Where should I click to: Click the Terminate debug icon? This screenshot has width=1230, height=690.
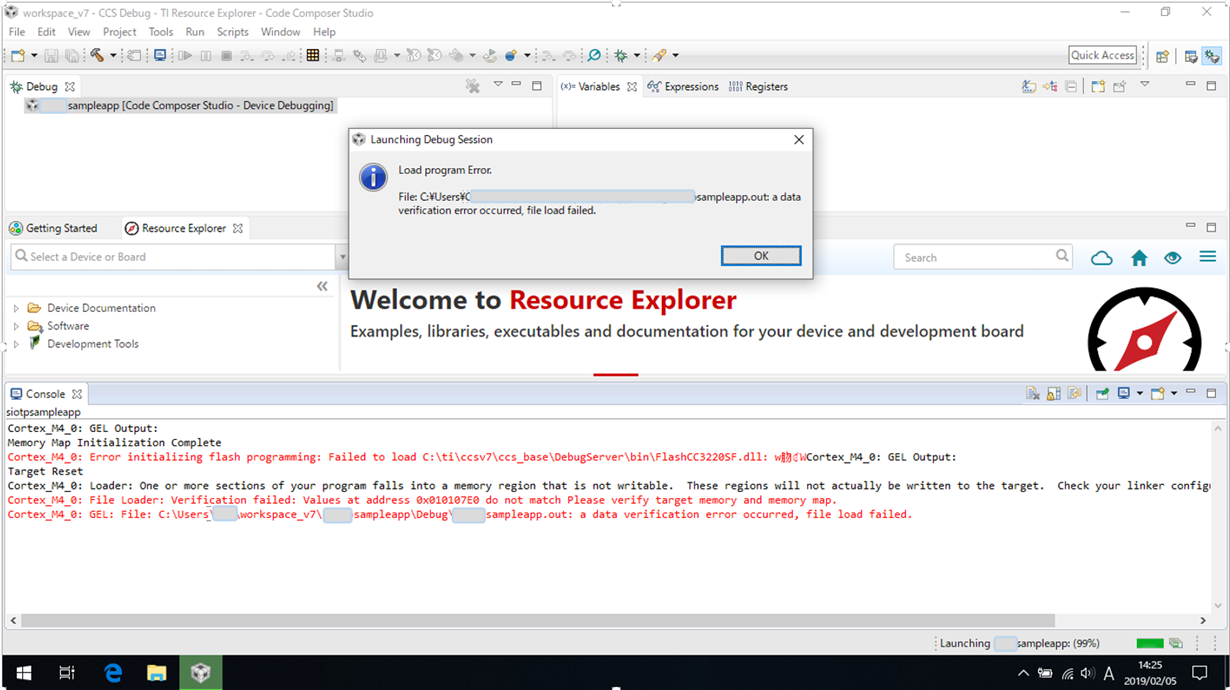227,55
